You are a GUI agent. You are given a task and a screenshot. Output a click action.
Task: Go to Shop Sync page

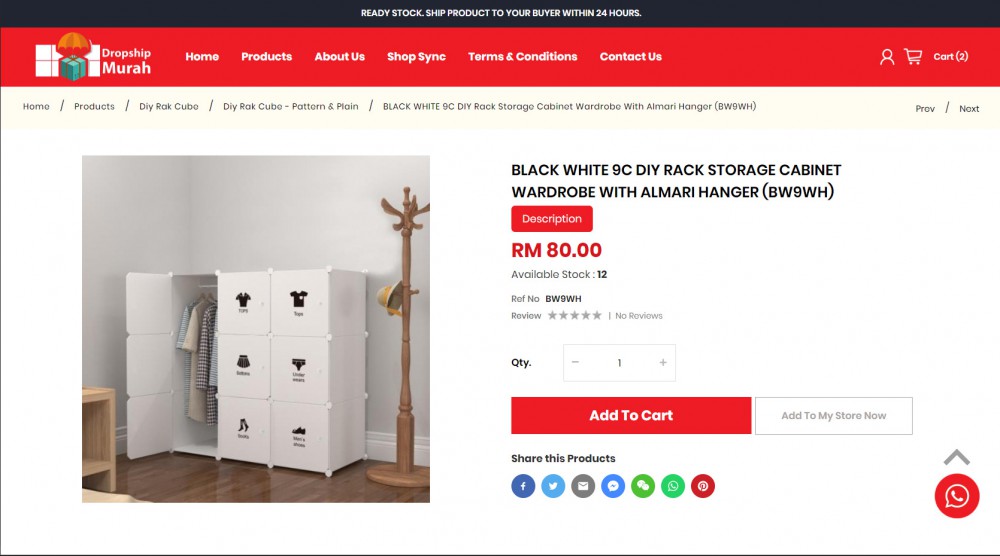(416, 56)
